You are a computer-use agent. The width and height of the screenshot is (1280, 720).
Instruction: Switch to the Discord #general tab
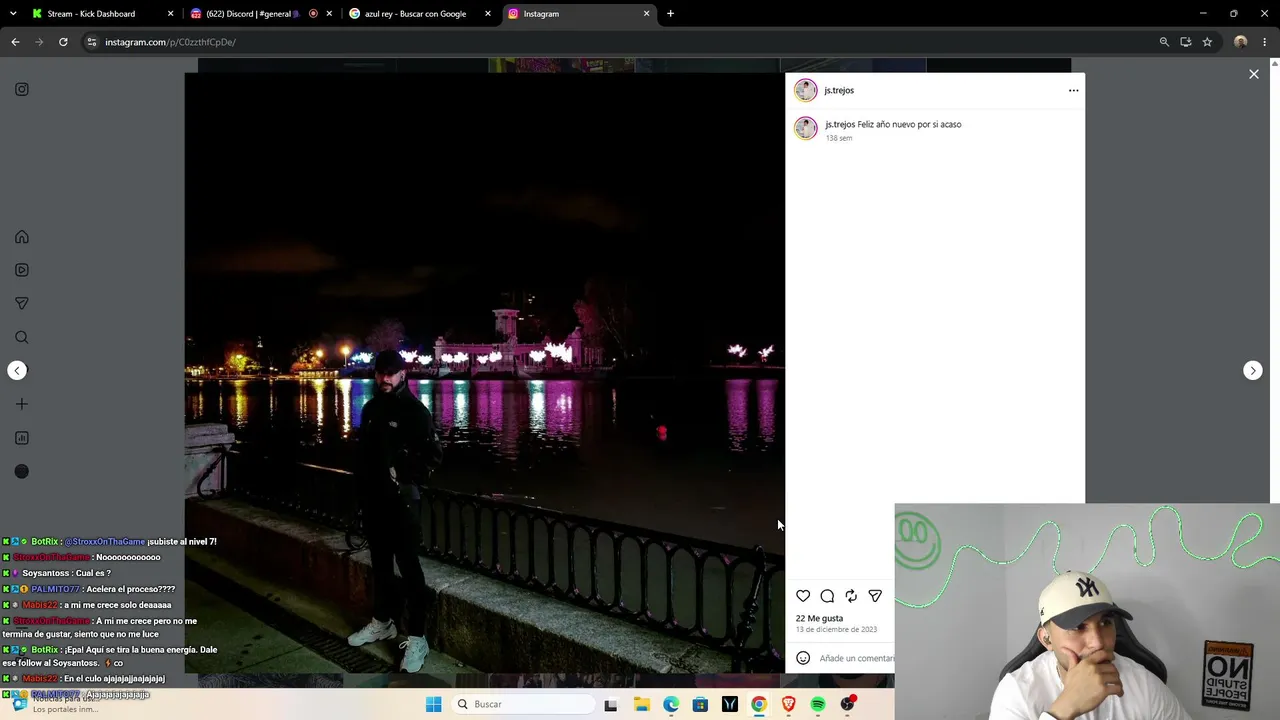(253, 14)
